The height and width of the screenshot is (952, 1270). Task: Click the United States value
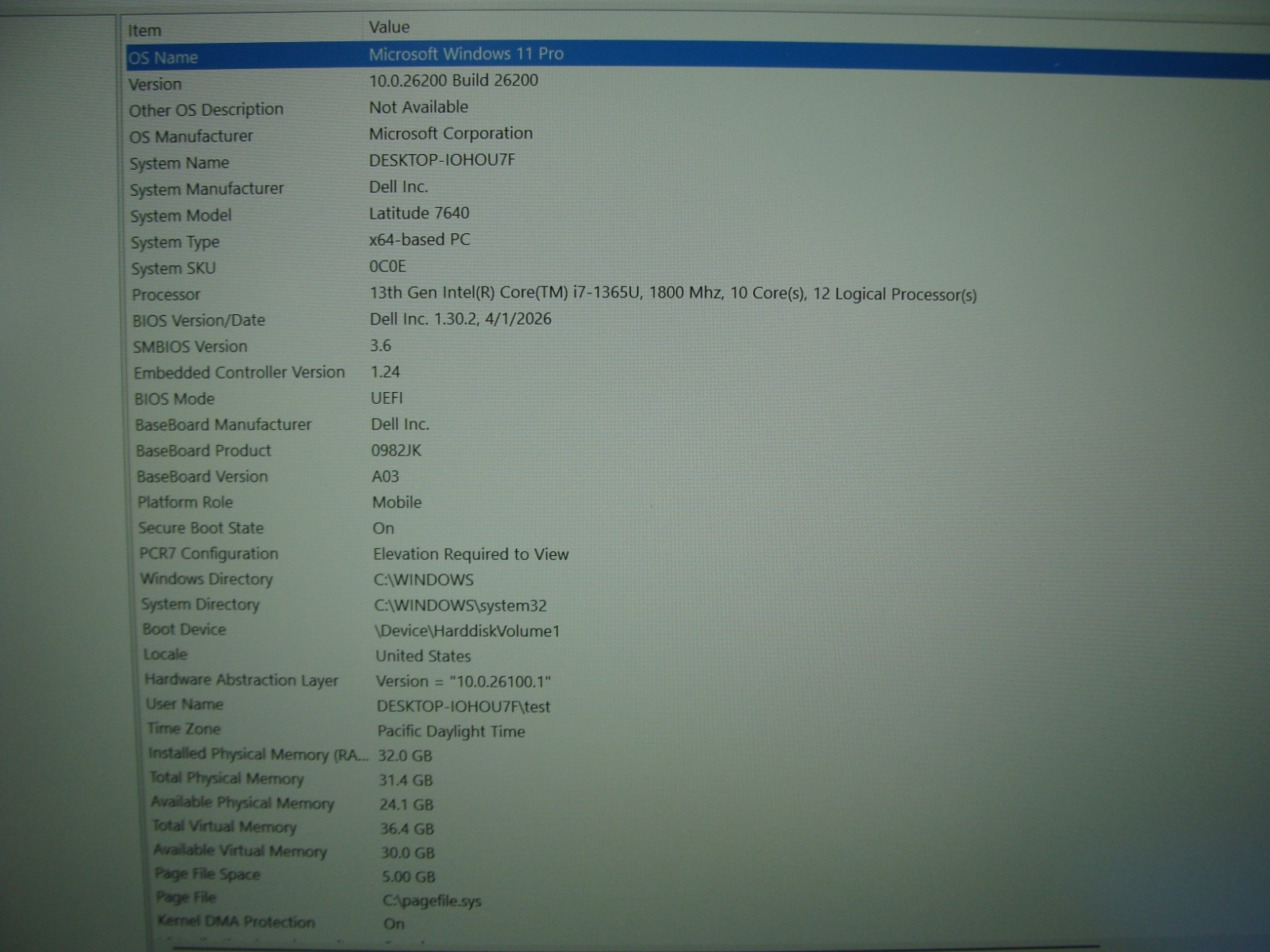pos(423,656)
